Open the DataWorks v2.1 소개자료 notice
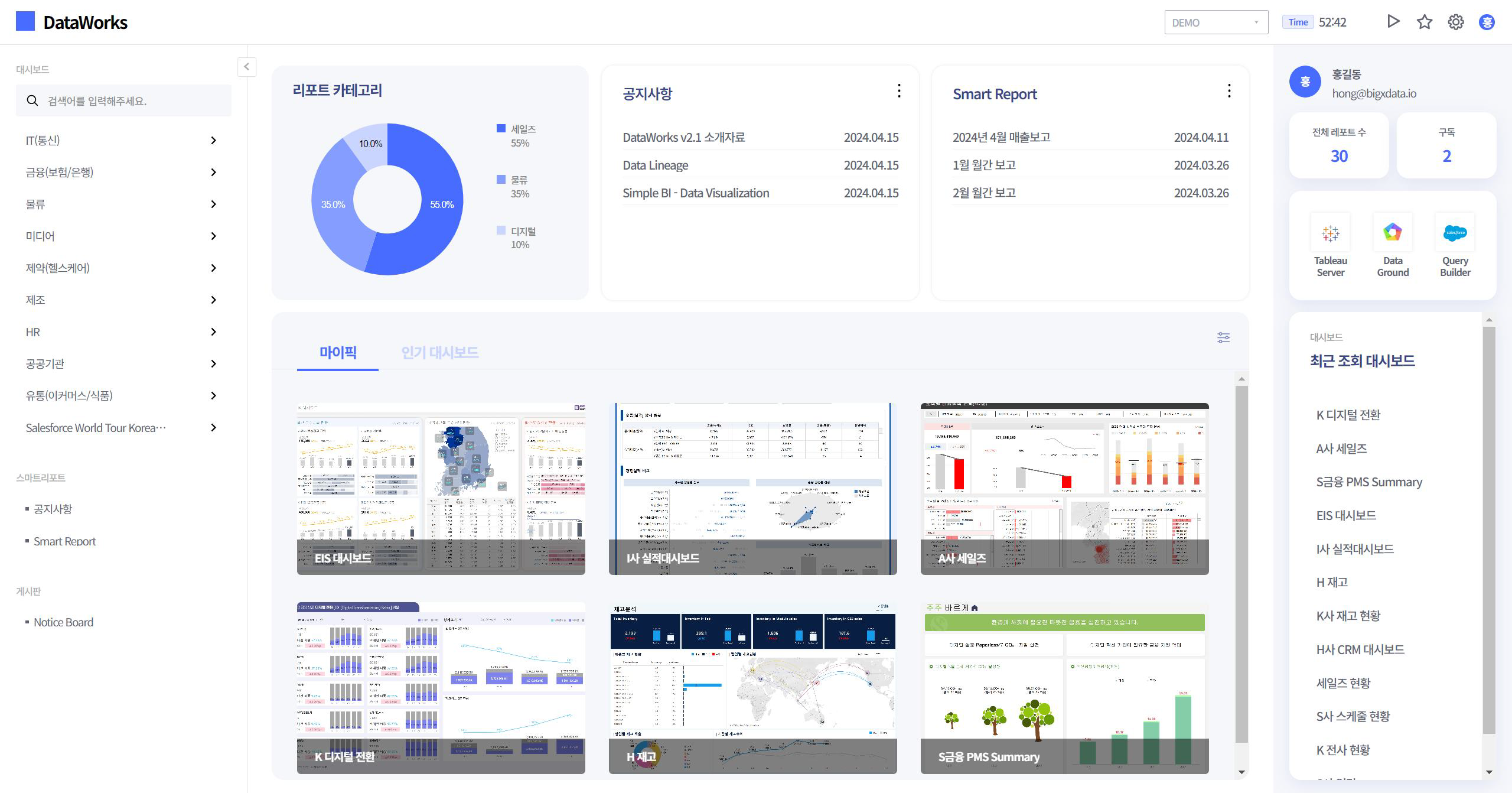 pyautogui.click(x=683, y=137)
